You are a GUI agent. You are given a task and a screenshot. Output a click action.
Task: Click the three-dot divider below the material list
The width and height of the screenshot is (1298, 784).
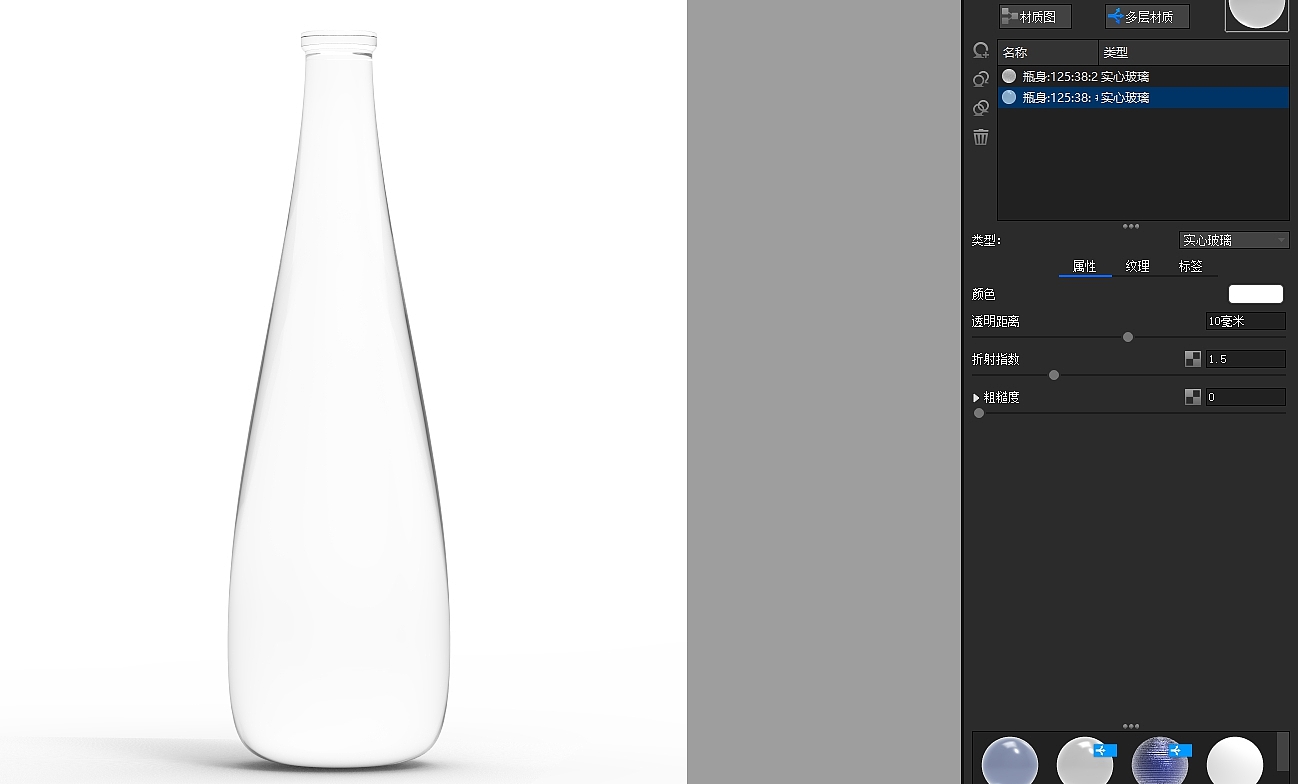(x=1131, y=226)
